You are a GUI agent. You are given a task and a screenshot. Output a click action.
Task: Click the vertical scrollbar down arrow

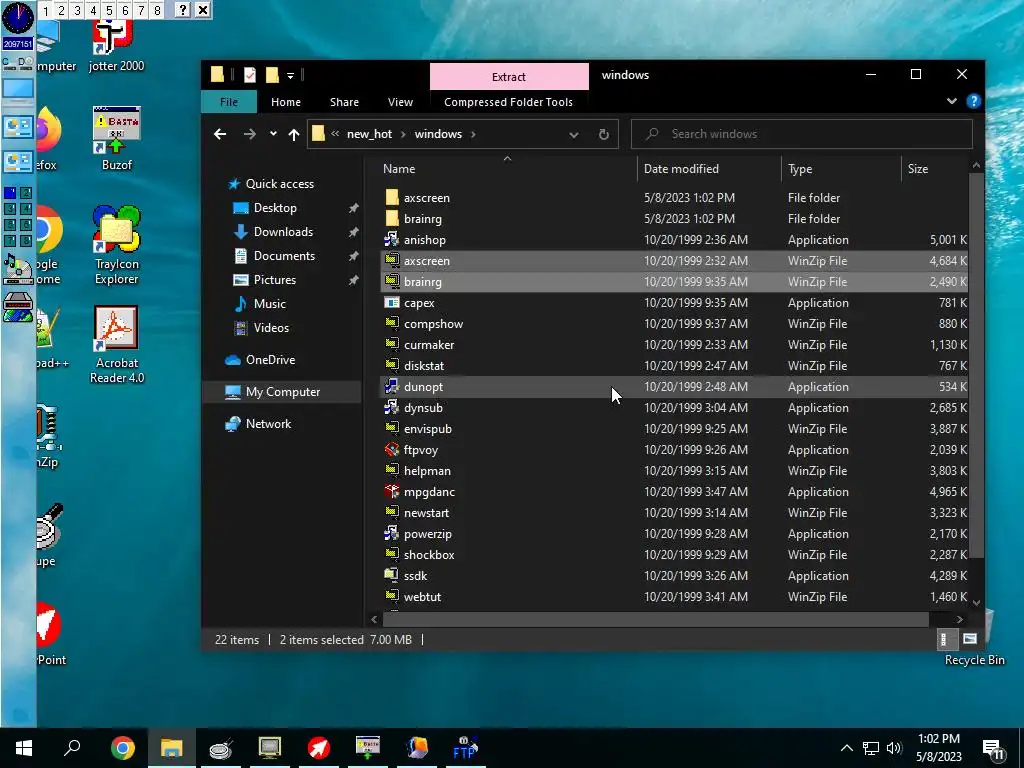click(976, 602)
